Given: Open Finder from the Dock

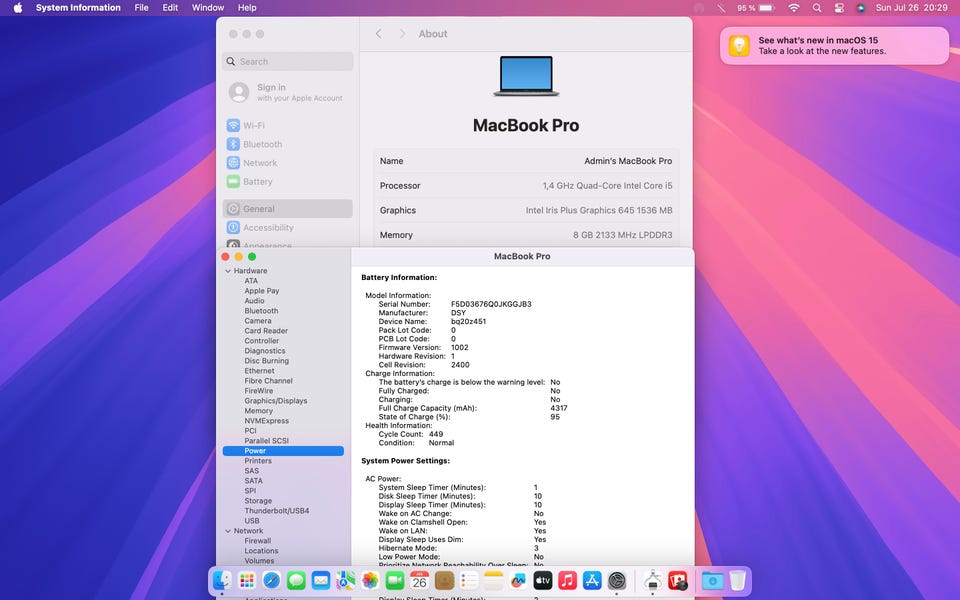Looking at the screenshot, I should (222, 580).
